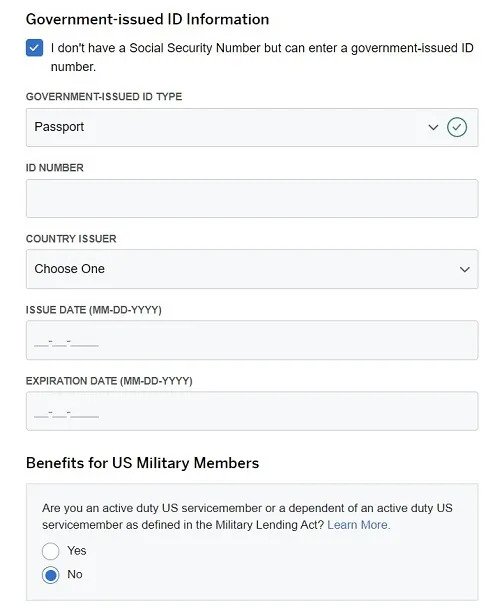Open the Passport ID type dropdown arrow

433,127
